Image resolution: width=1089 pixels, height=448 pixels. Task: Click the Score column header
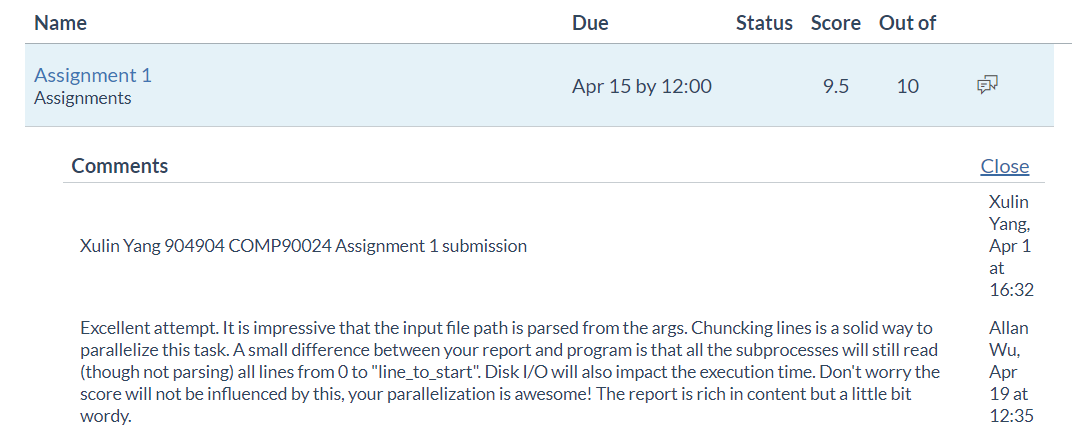[836, 23]
